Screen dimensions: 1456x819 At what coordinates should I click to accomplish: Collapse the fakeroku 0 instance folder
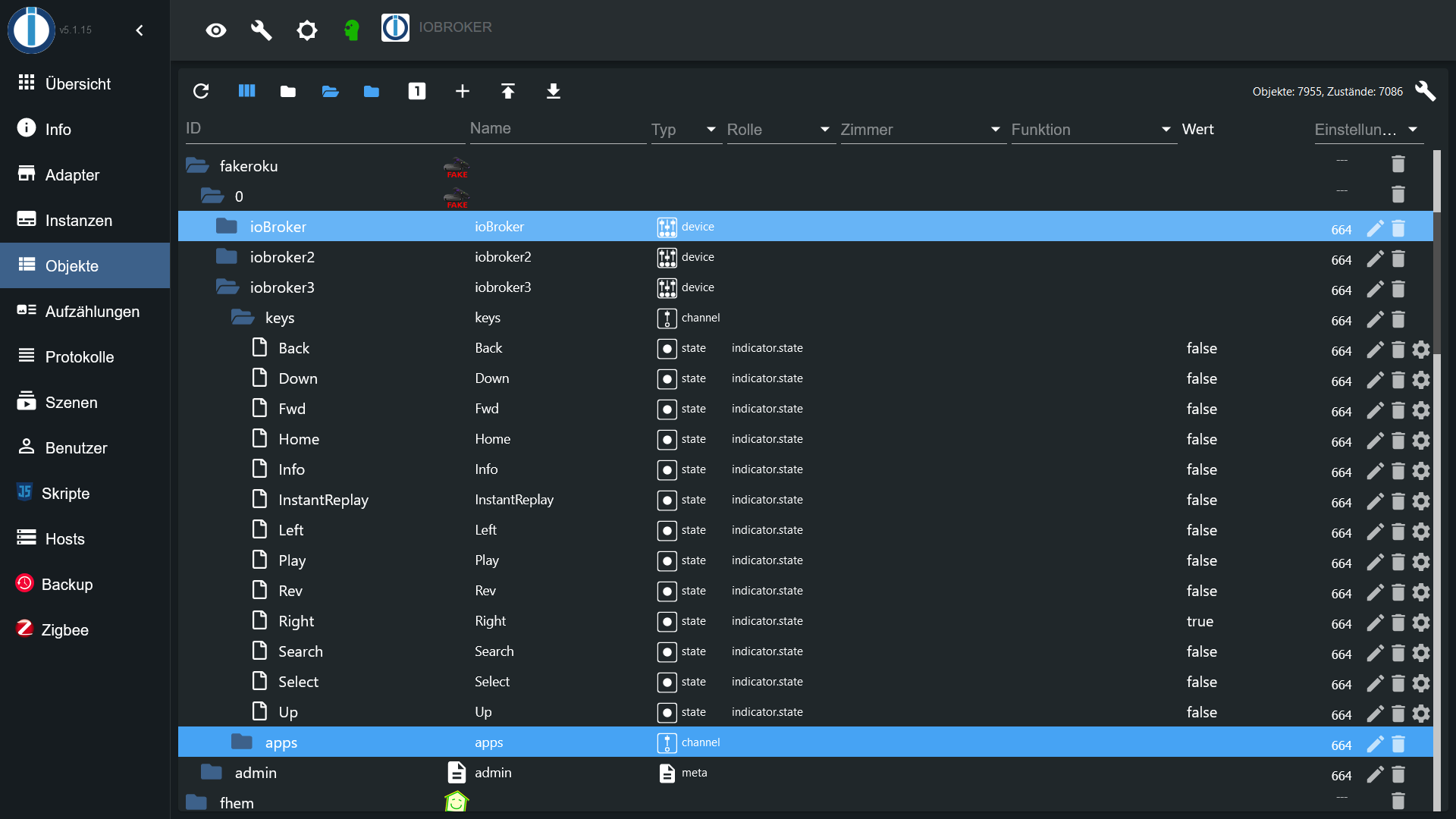click(212, 196)
